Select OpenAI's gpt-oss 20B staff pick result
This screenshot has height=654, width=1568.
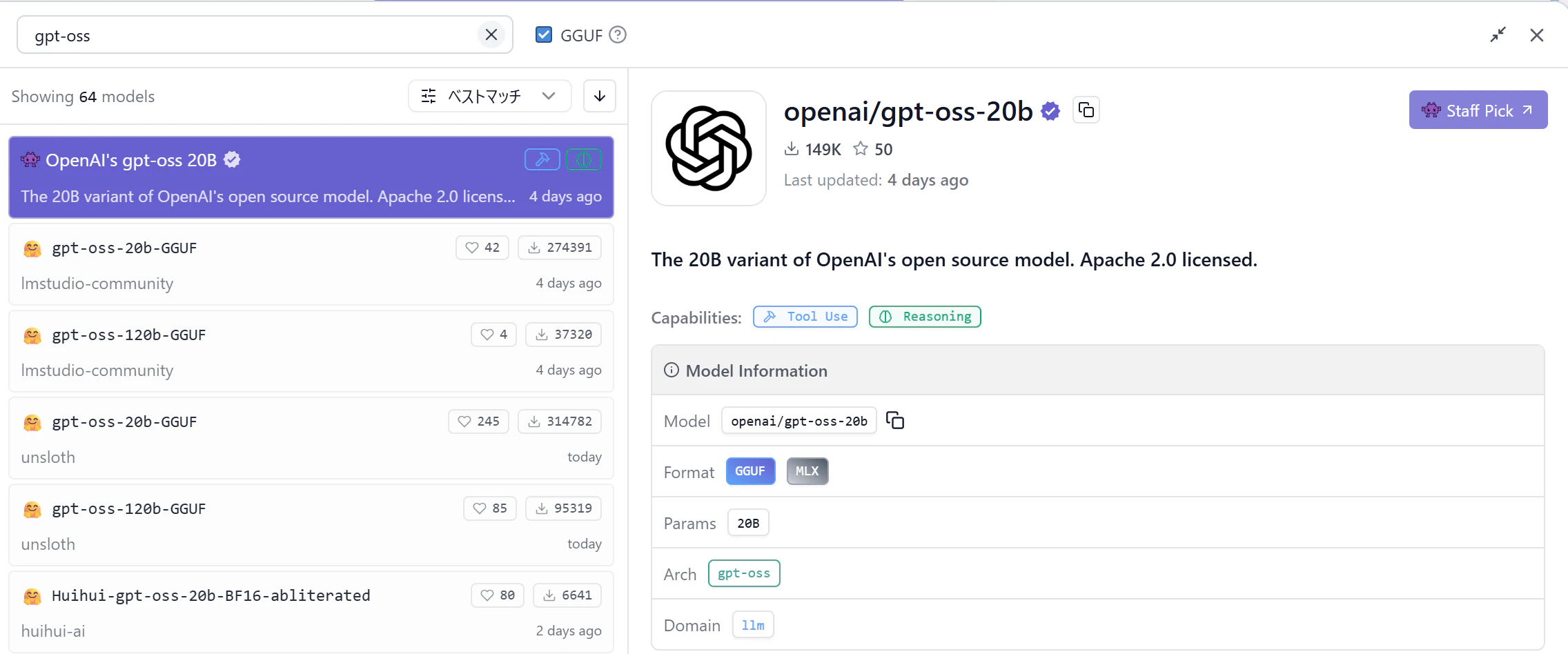coord(311,177)
